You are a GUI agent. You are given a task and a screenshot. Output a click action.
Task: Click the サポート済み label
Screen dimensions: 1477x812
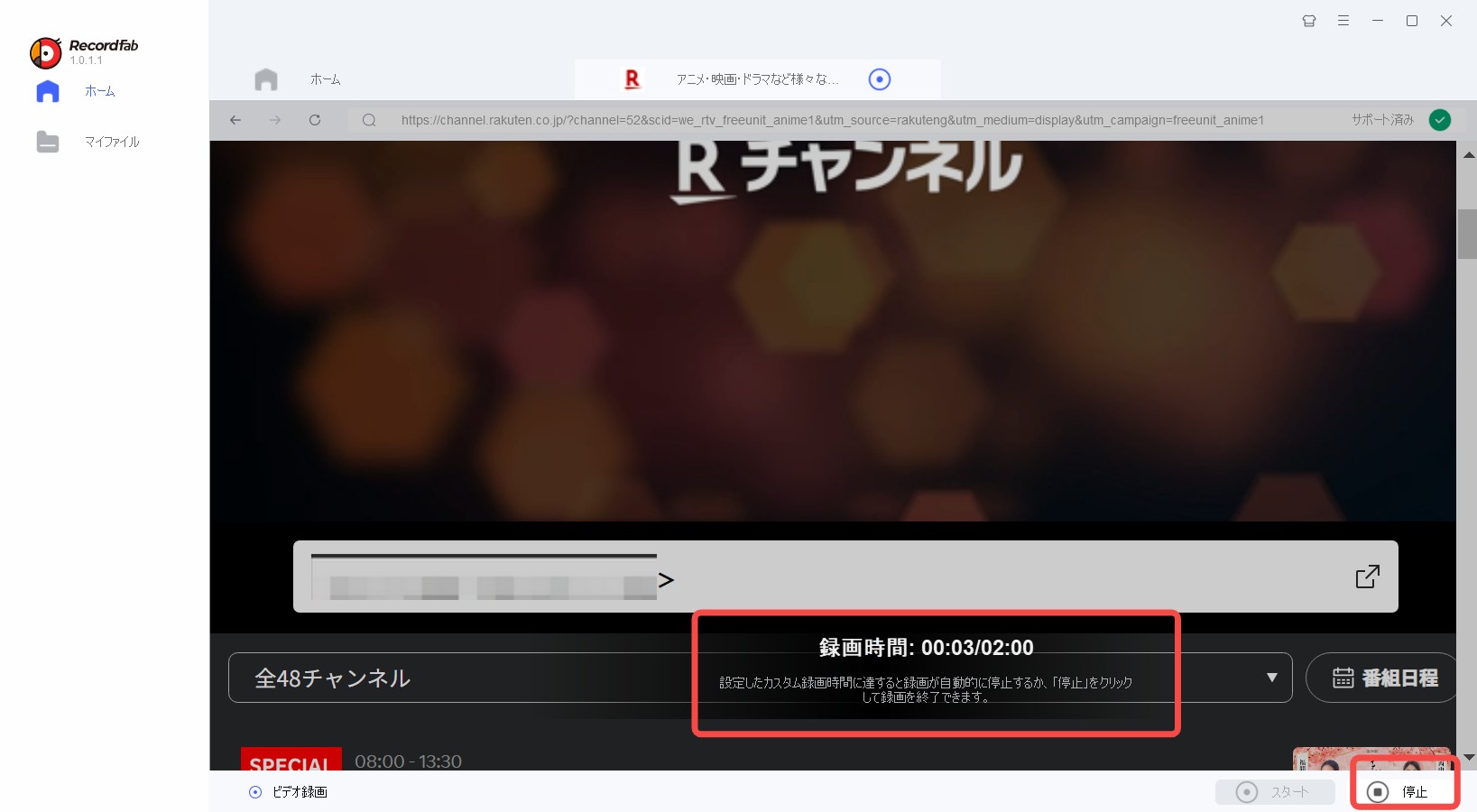pyautogui.click(x=1382, y=120)
